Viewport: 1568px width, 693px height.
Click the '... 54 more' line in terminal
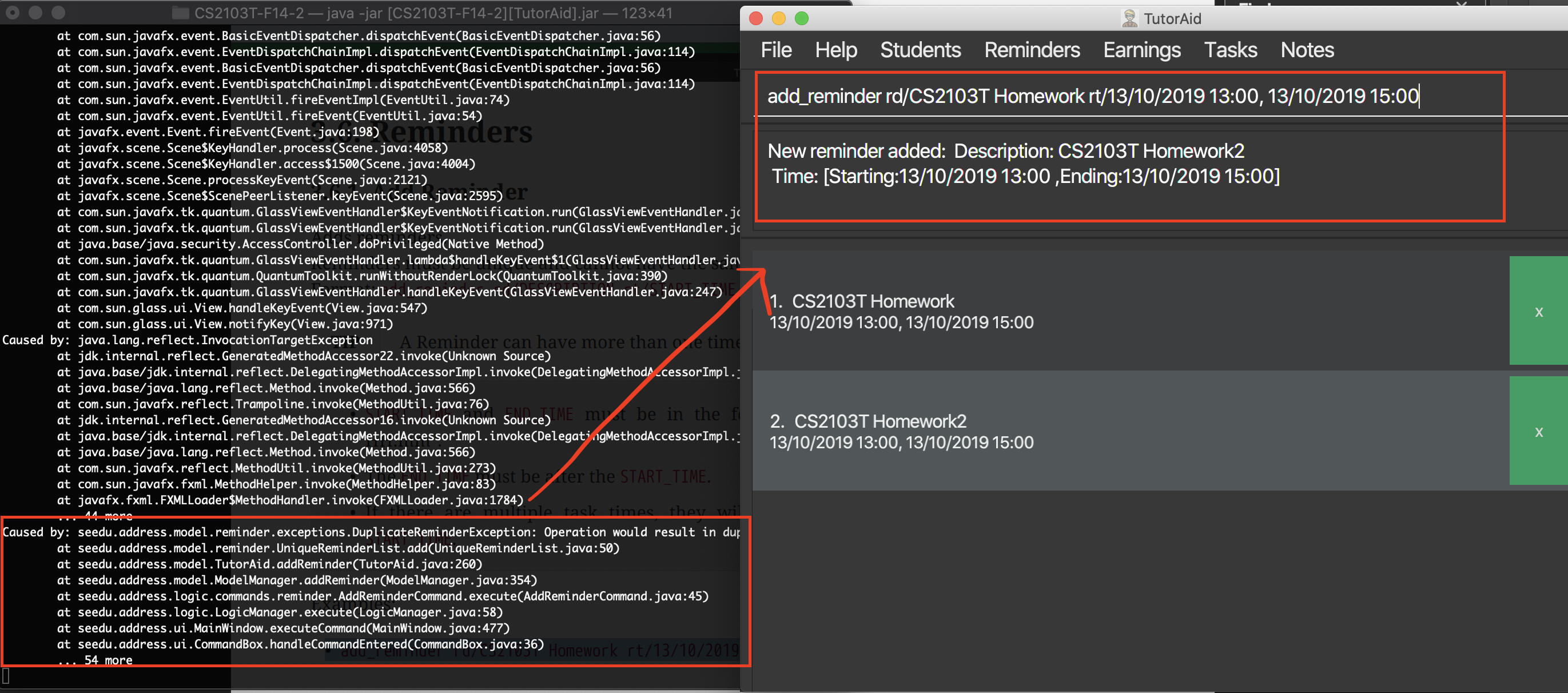point(95,659)
